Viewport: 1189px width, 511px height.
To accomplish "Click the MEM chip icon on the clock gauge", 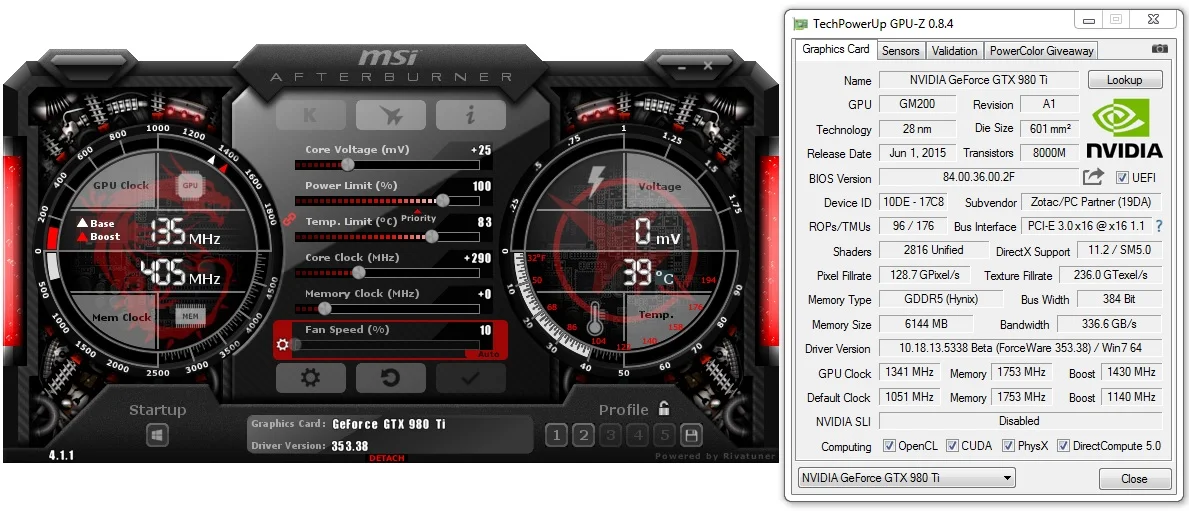I will [190, 316].
